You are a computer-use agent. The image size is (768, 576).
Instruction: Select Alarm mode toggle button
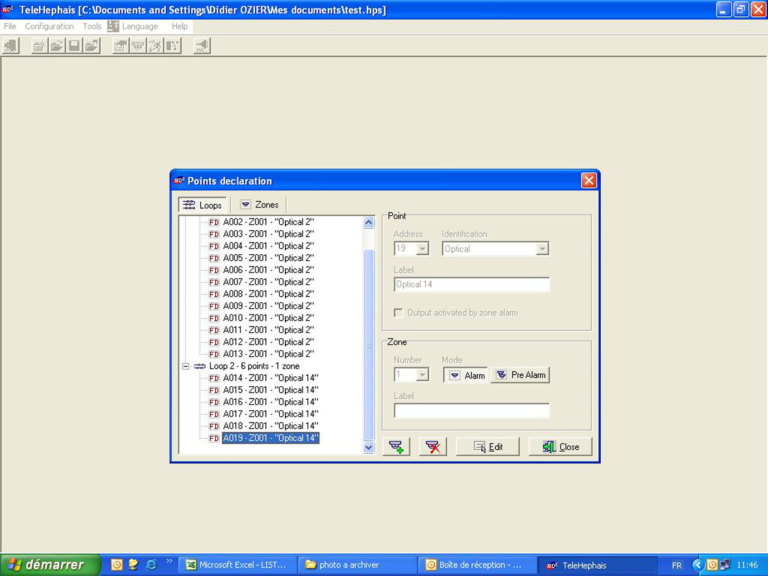point(465,375)
